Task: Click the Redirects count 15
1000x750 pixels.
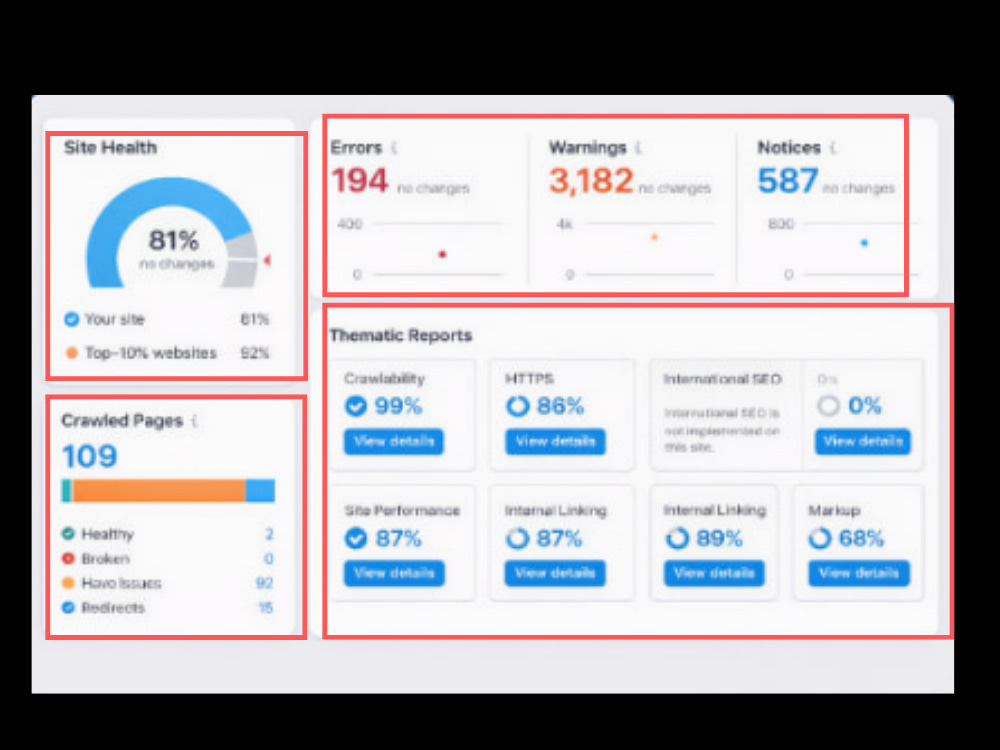Action: coord(265,608)
